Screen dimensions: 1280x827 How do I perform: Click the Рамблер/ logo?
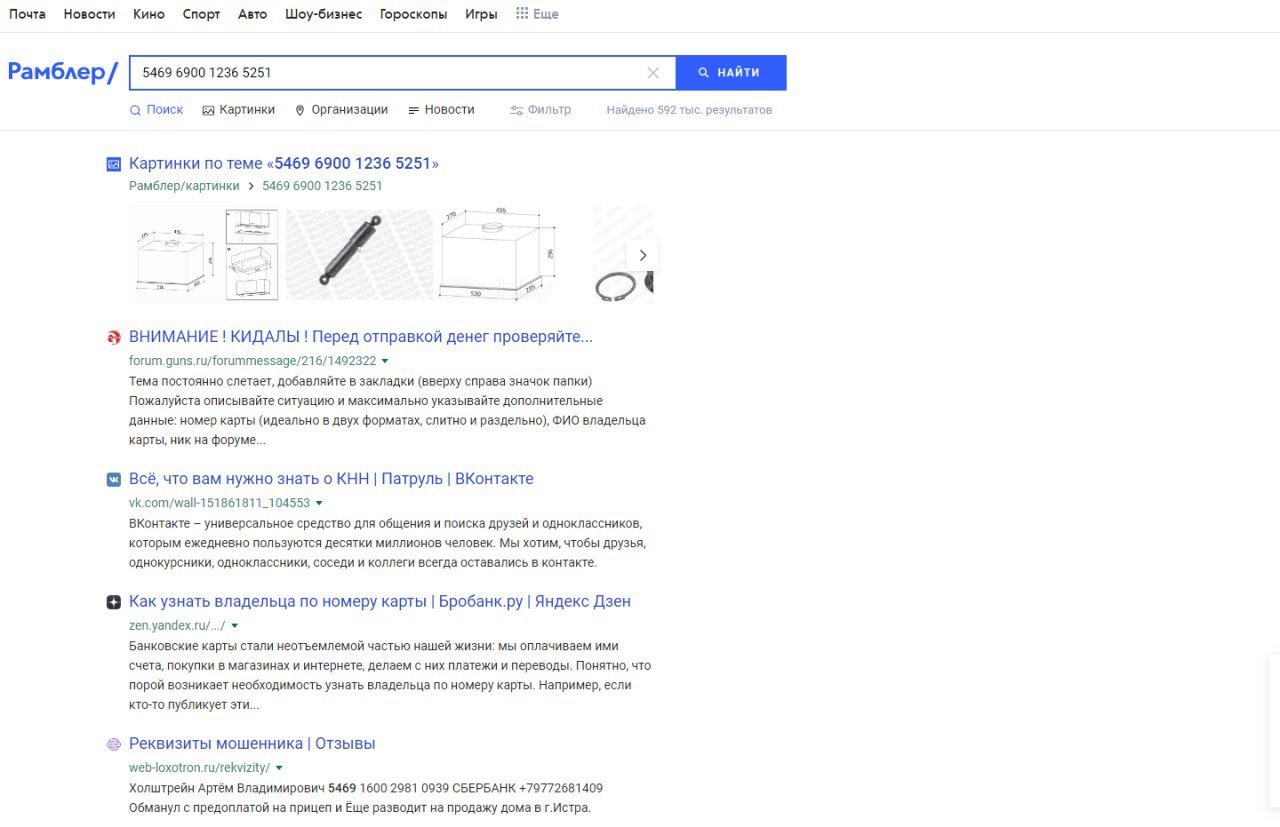coord(63,72)
